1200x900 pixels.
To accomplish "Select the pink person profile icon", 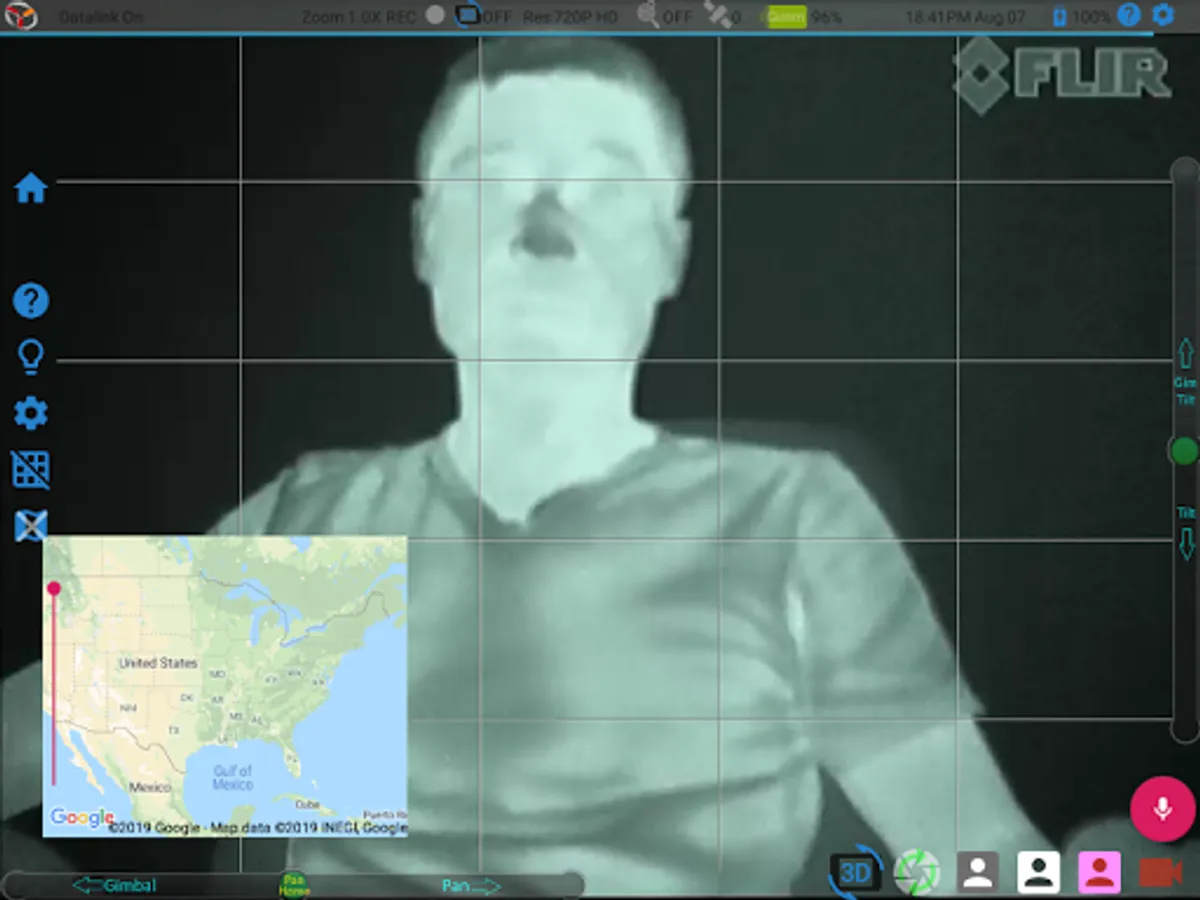I will pyautogui.click(x=1099, y=872).
